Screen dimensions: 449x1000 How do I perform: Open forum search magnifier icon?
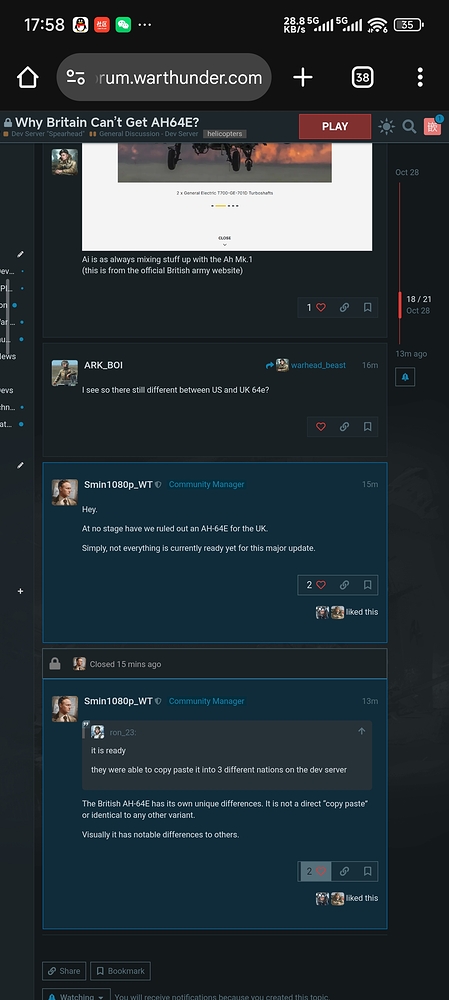coord(409,126)
